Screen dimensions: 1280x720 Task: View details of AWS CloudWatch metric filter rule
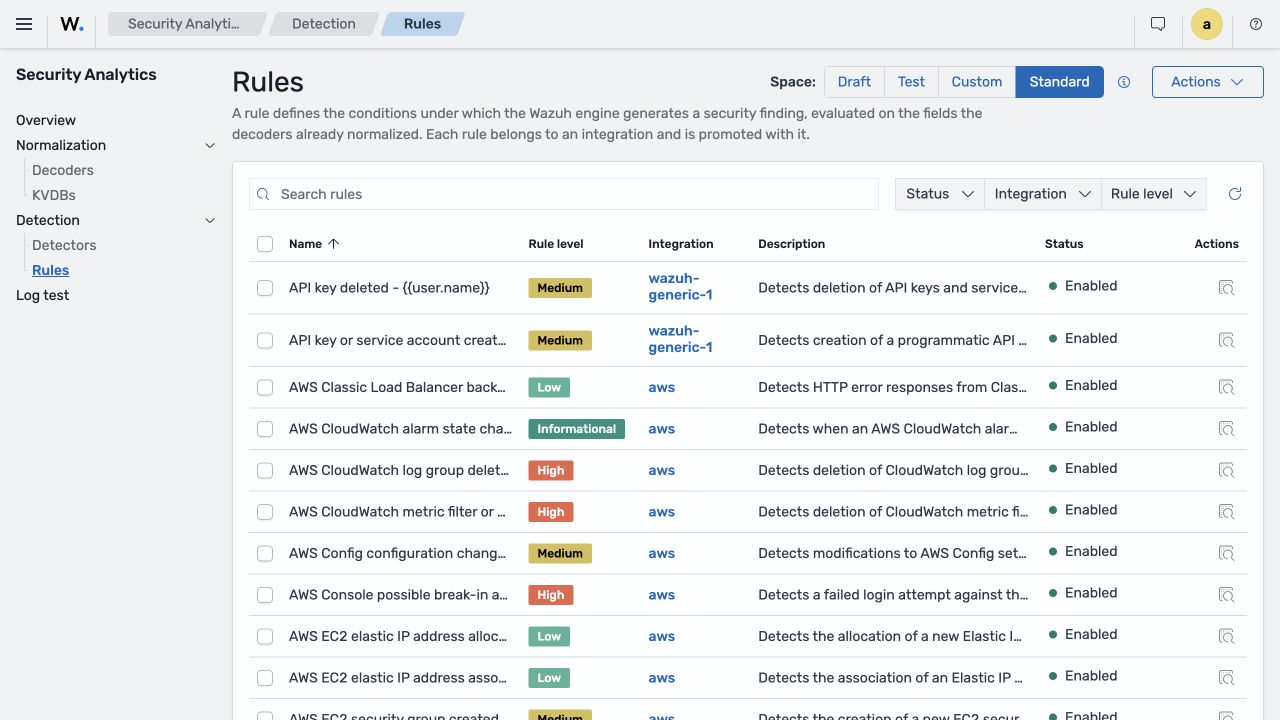point(1226,512)
